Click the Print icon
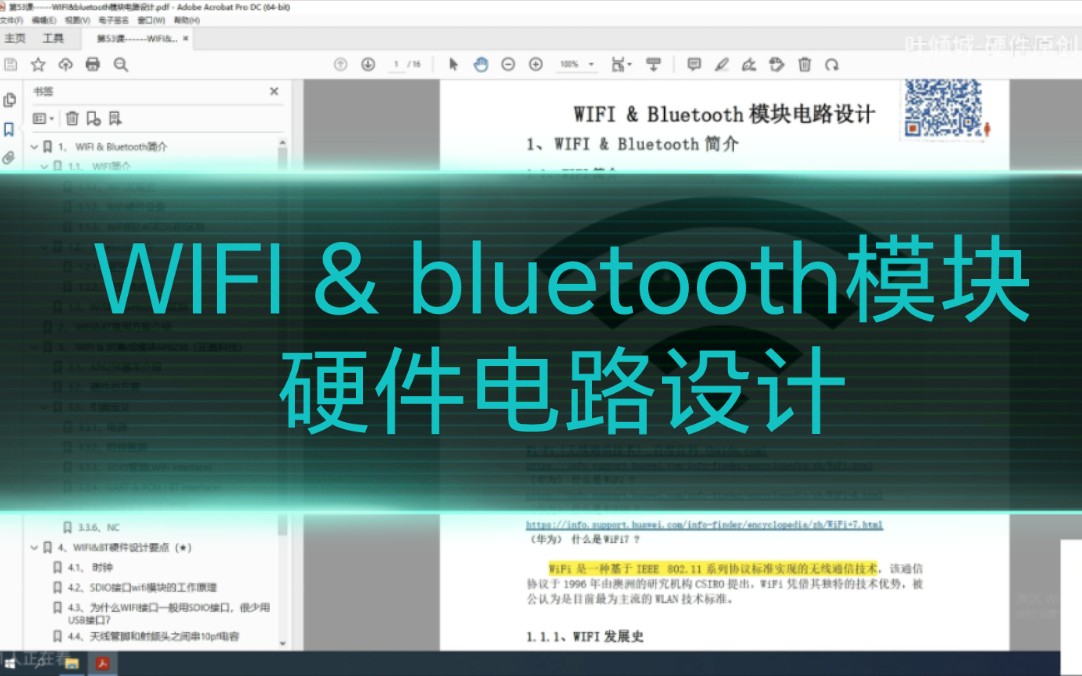 (92, 64)
